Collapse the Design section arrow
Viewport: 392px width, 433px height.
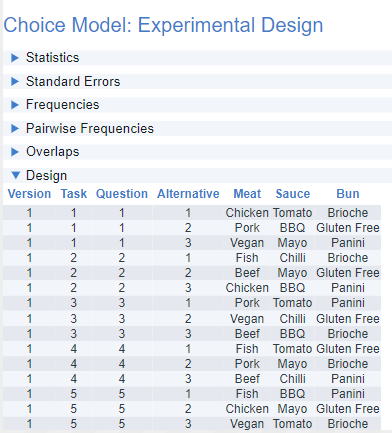(x=15, y=175)
